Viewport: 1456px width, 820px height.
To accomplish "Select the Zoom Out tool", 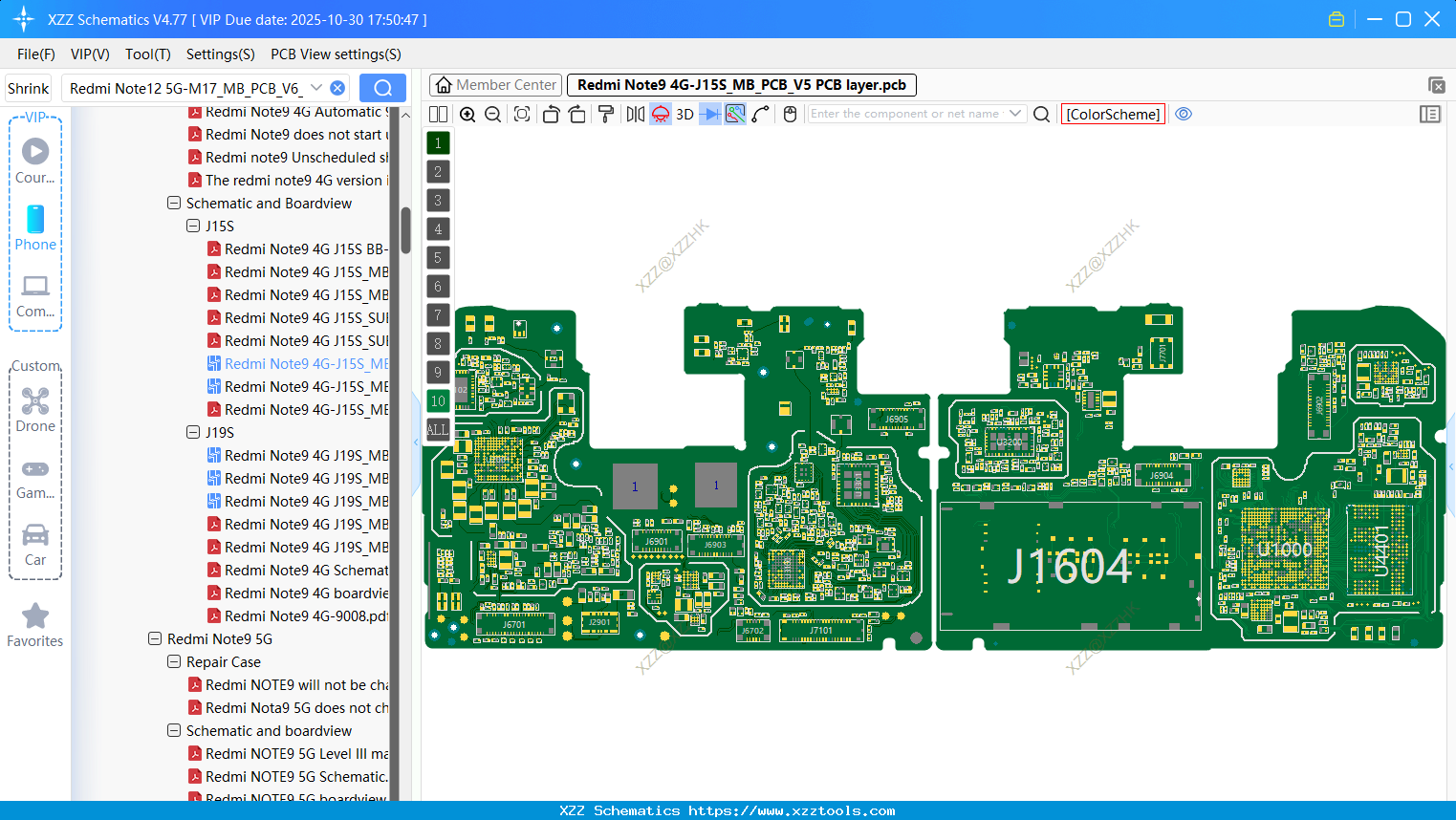I will (x=491, y=114).
